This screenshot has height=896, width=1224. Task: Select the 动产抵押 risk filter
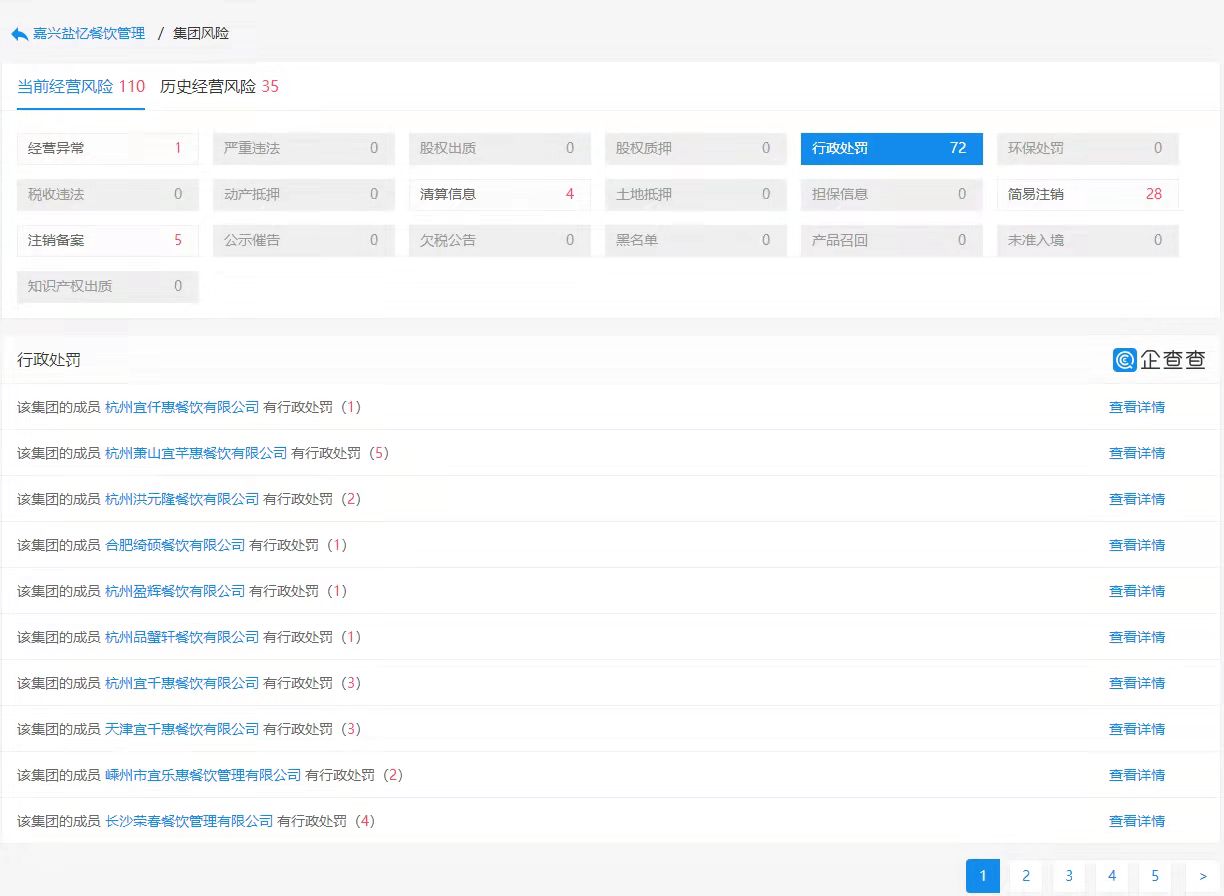(x=304, y=195)
